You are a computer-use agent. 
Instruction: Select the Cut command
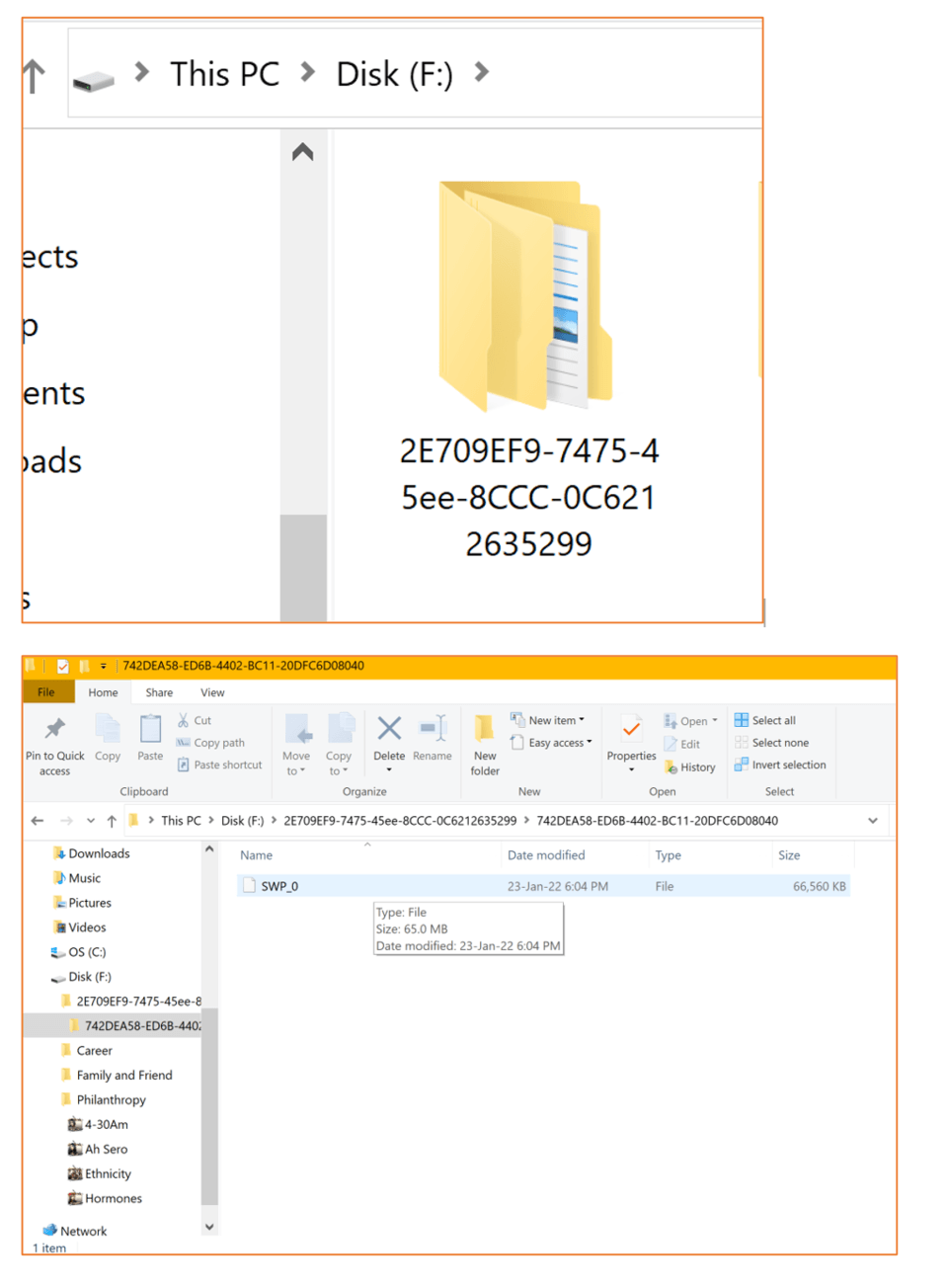(x=194, y=721)
